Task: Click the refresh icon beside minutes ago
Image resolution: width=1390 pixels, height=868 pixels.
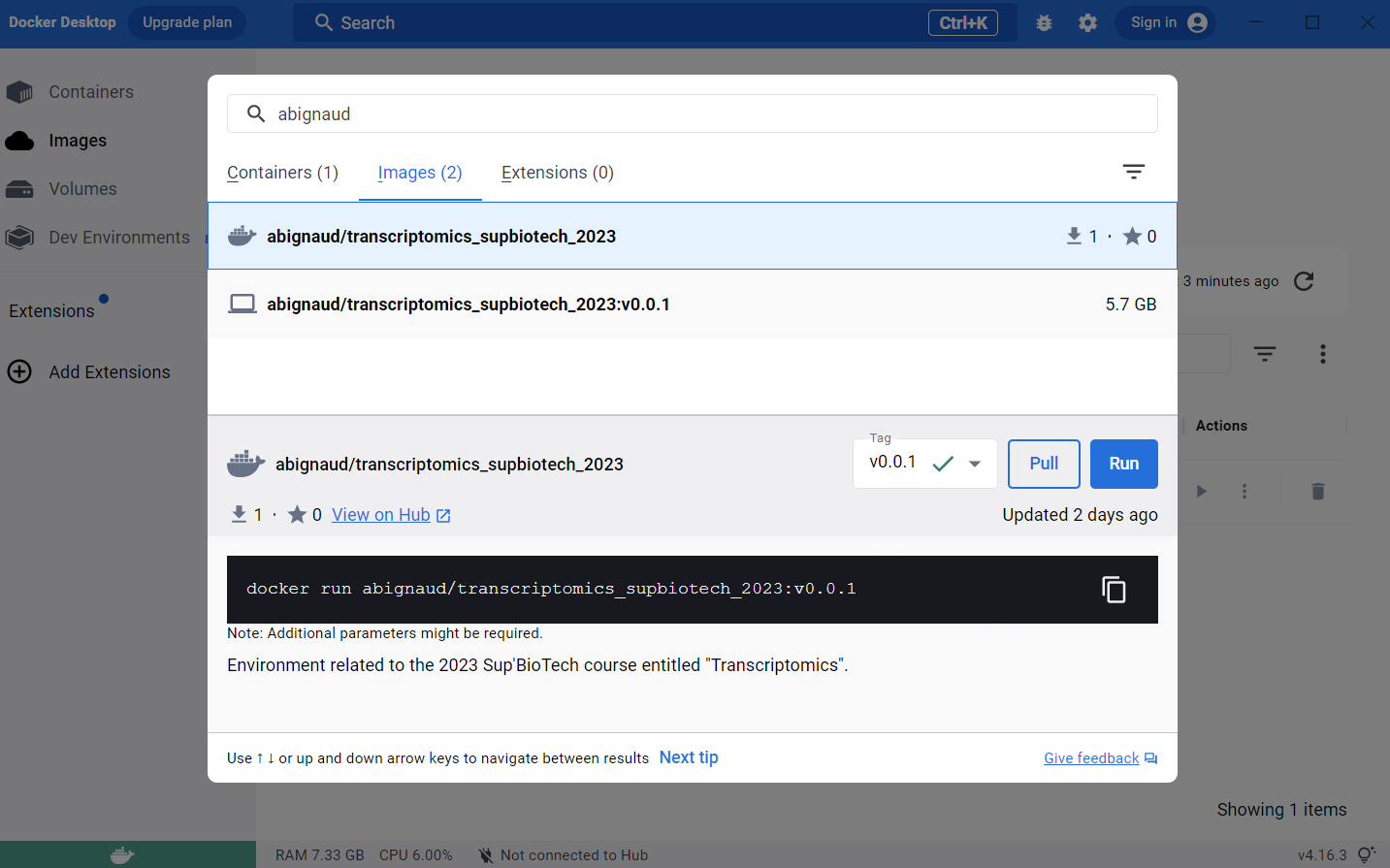Action: [1304, 281]
